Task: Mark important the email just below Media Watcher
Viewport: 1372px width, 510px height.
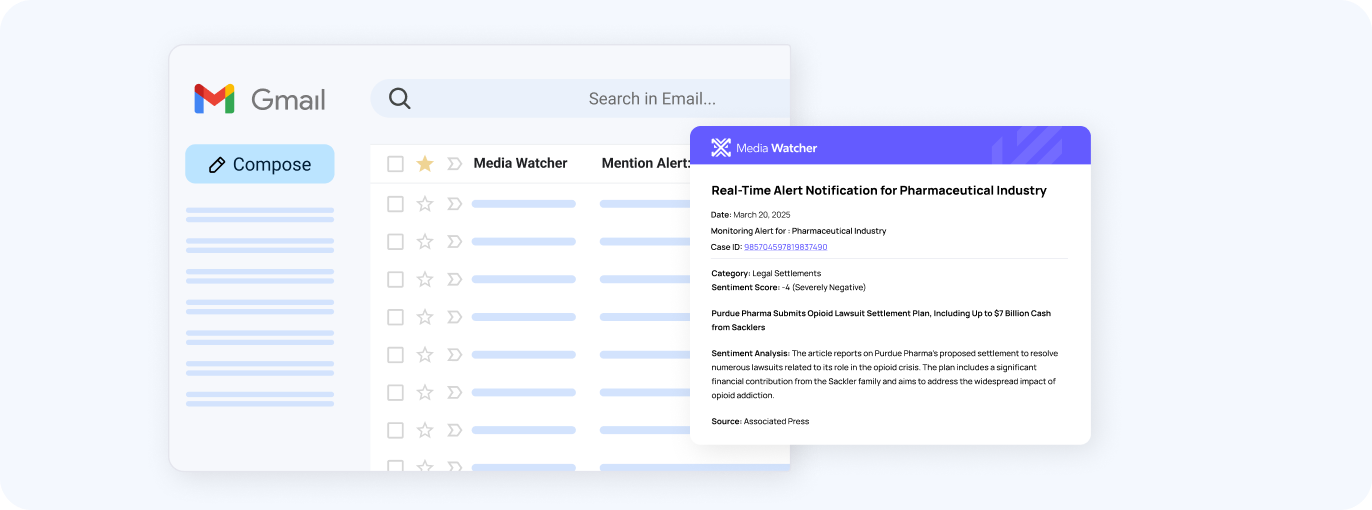Action: (x=454, y=204)
